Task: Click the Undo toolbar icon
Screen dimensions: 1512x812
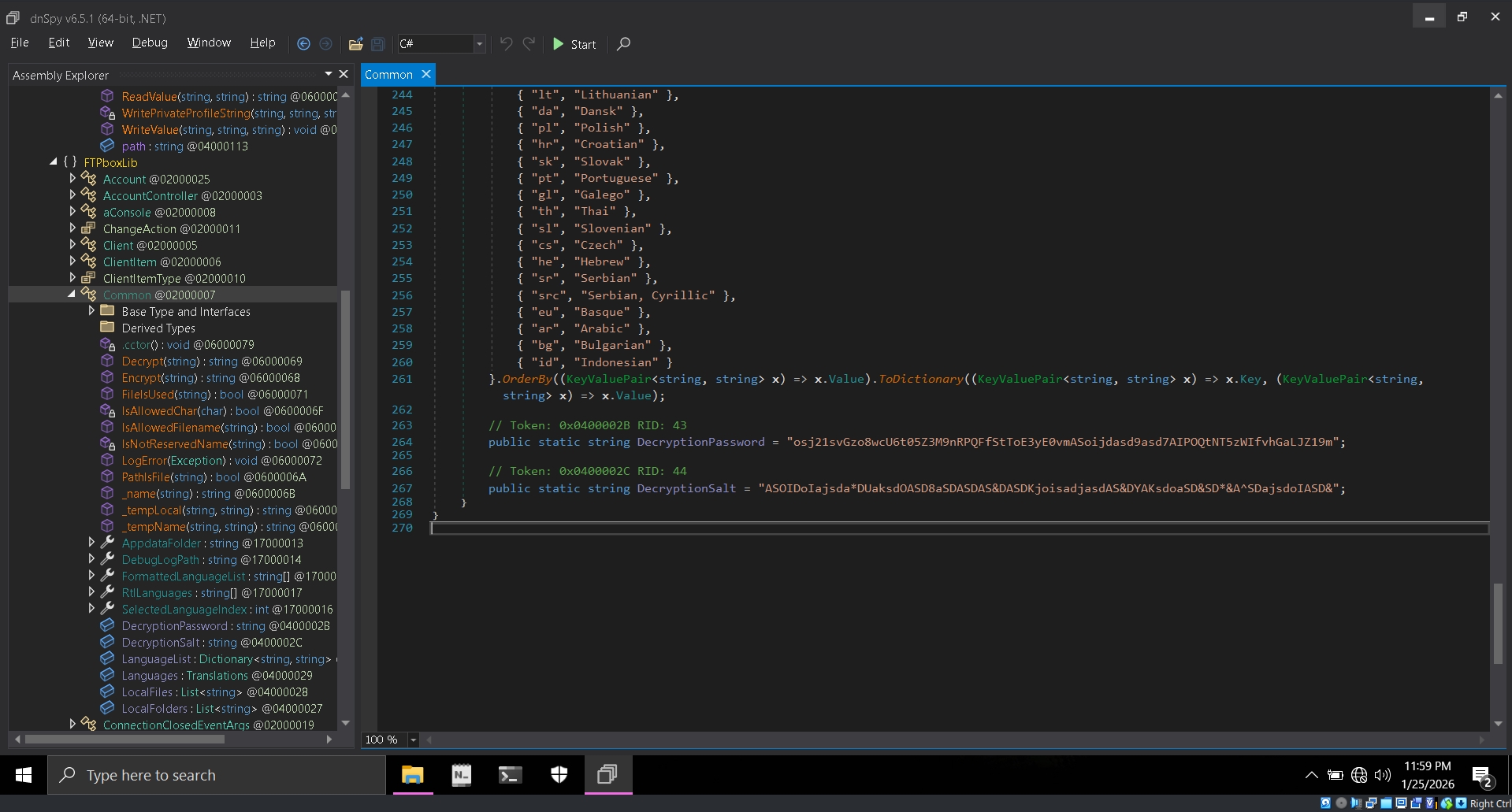Action: [506, 44]
